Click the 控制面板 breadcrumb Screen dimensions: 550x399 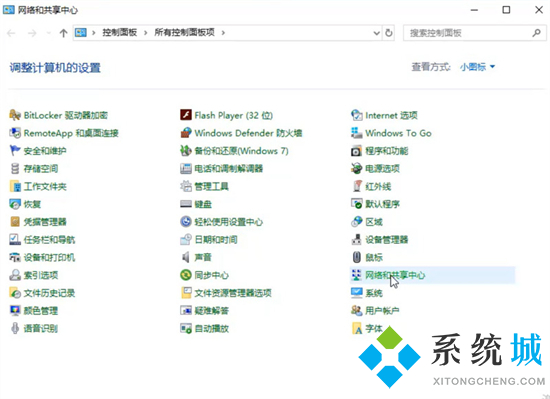120,33
